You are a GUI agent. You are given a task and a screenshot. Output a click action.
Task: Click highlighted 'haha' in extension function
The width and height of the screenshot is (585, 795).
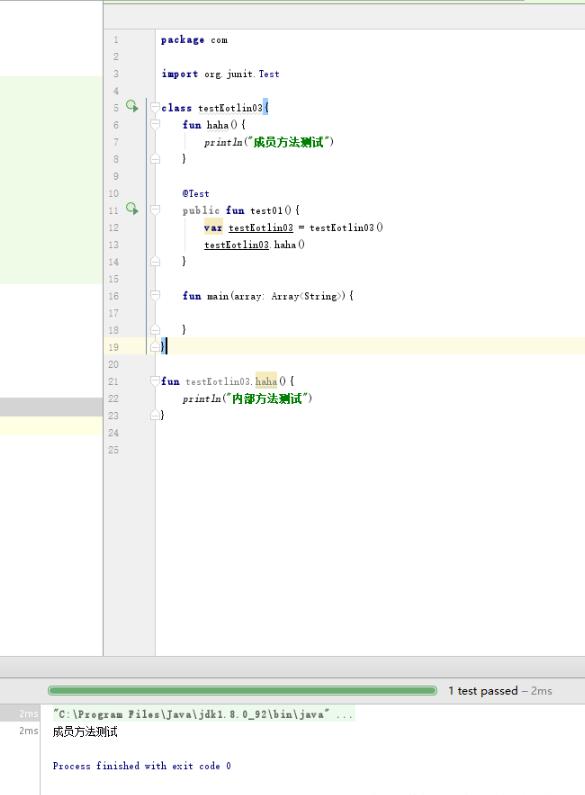click(266, 381)
